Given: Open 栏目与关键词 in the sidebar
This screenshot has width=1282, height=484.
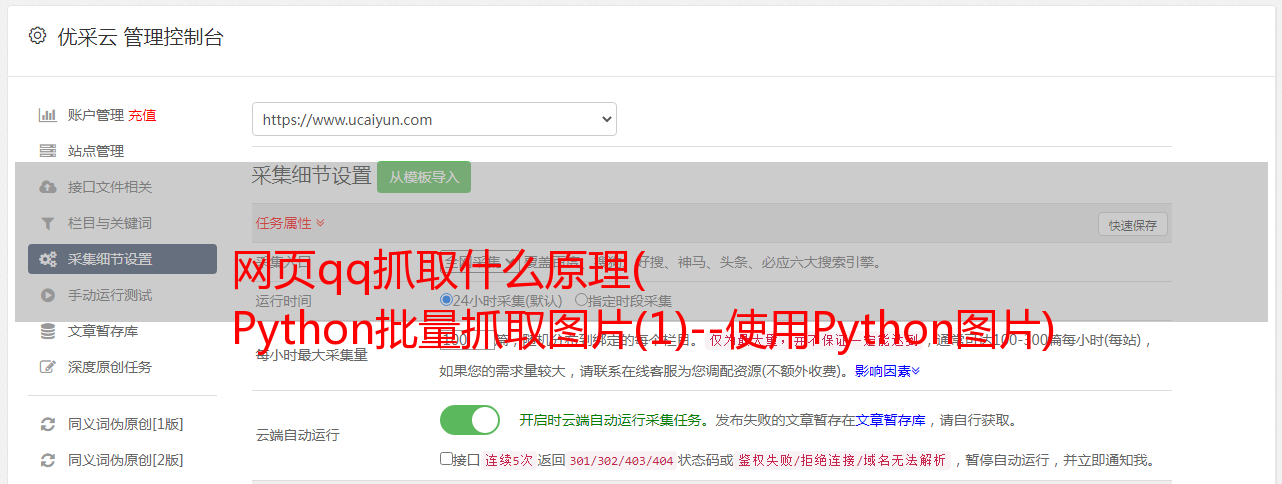Looking at the screenshot, I should click(110, 223).
